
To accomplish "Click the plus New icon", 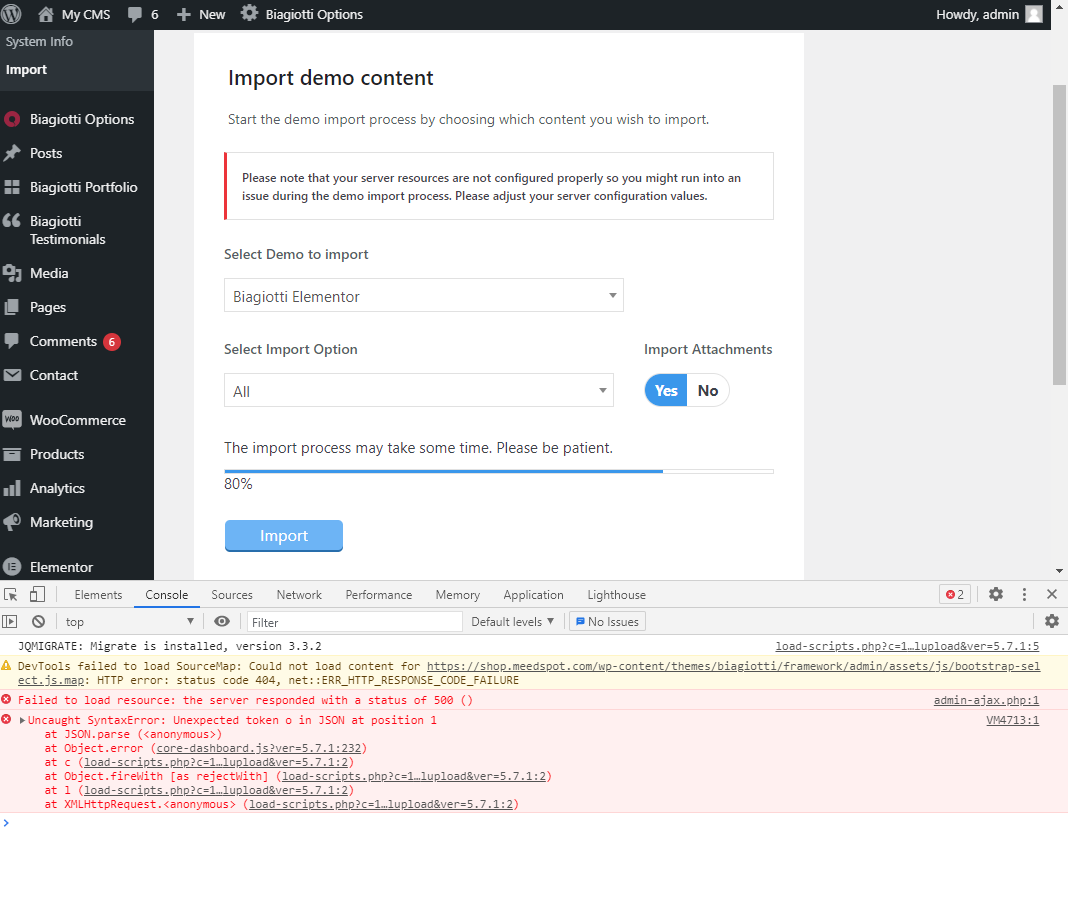I will 183,14.
